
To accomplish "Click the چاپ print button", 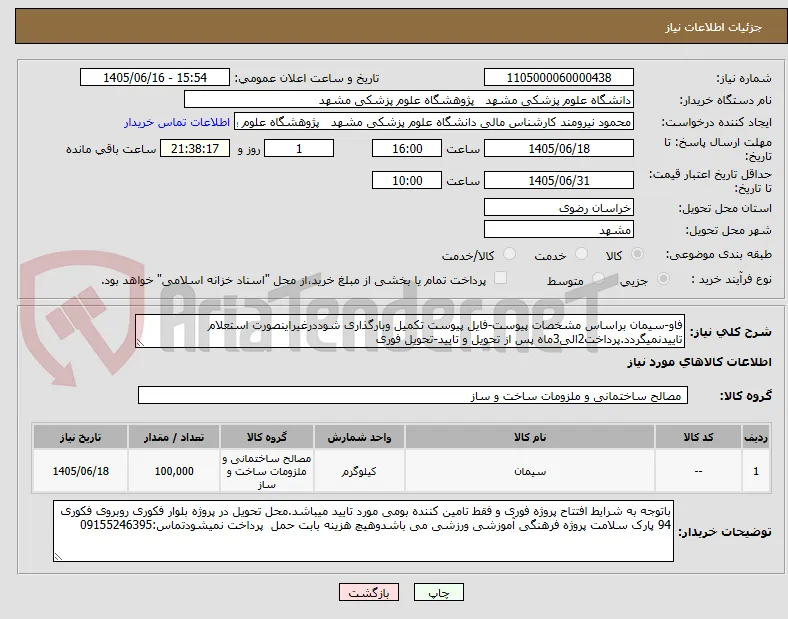I will 439,593.
